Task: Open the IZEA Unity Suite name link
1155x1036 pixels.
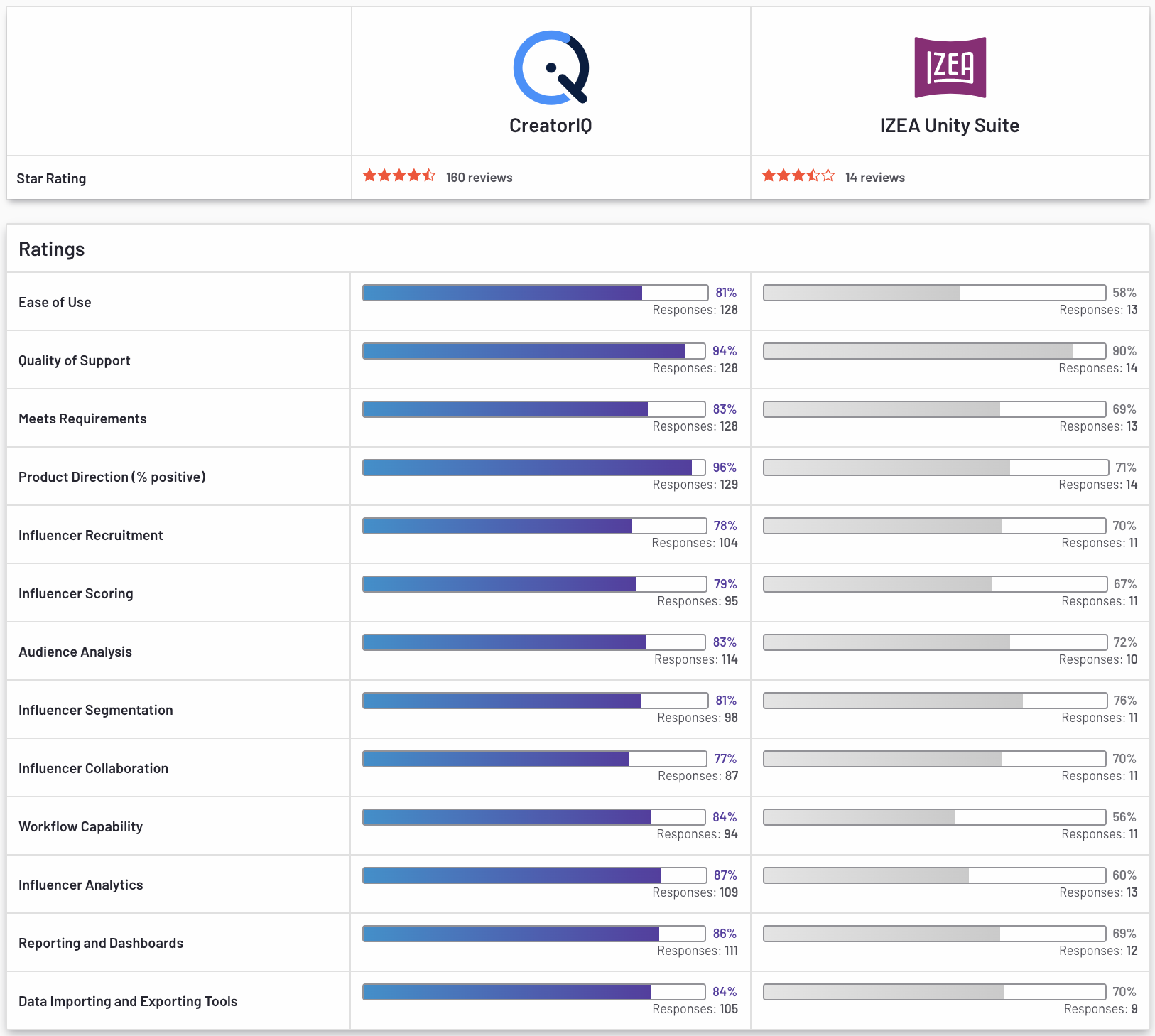Action: (x=950, y=126)
